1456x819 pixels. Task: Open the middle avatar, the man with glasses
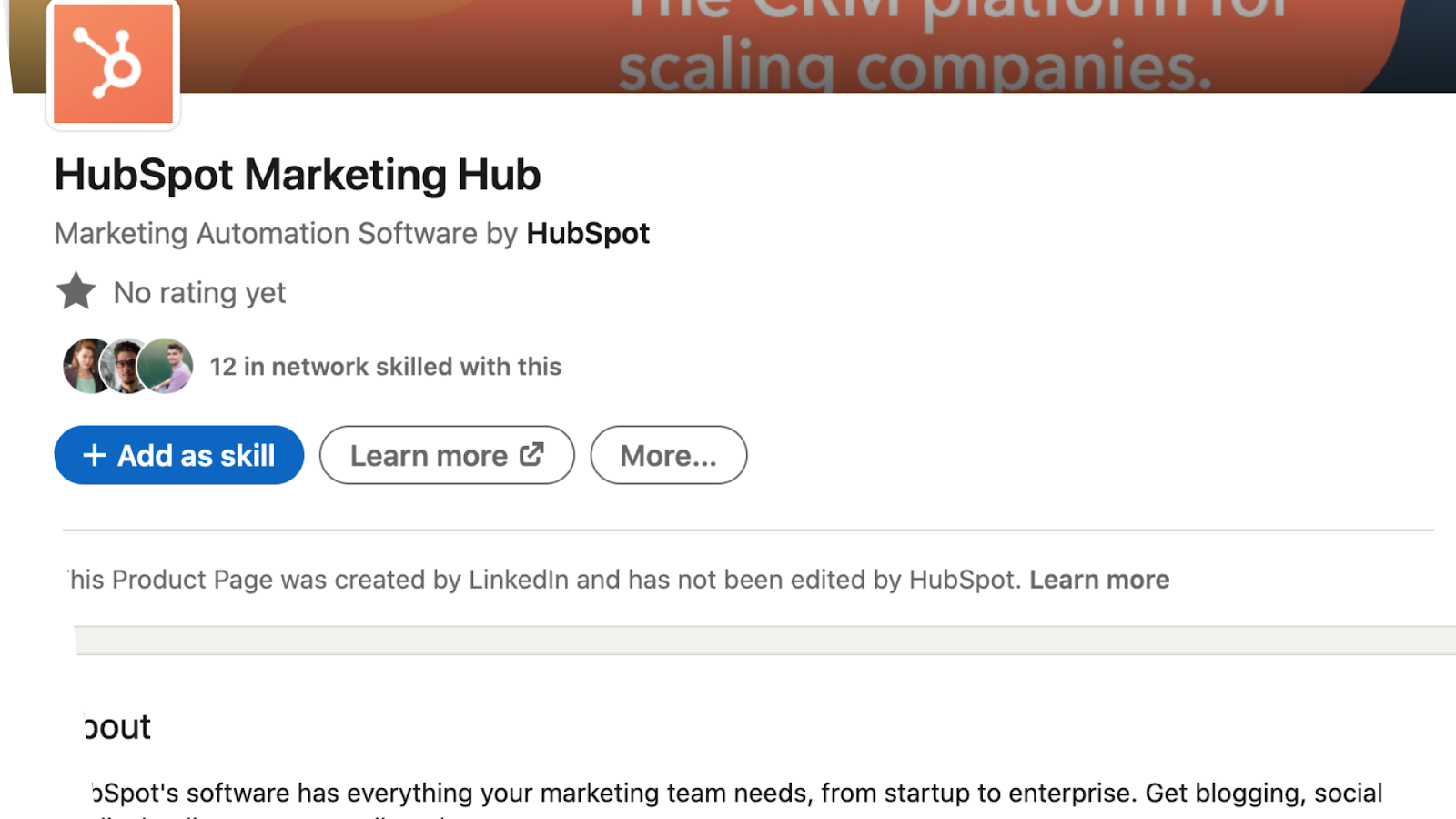126,366
